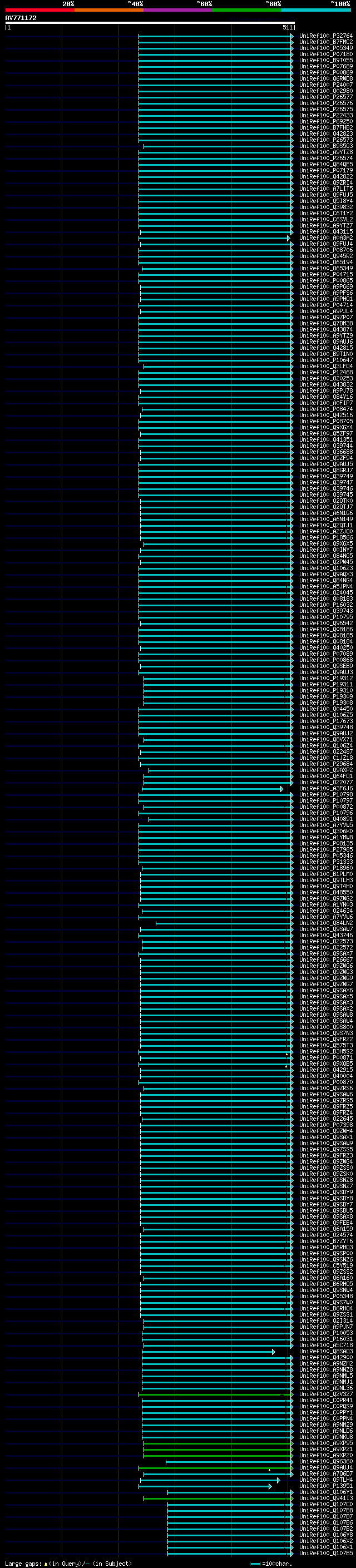Click on UniRef100_P10053
Screen dimensions: 356x1568
point(326,1332)
